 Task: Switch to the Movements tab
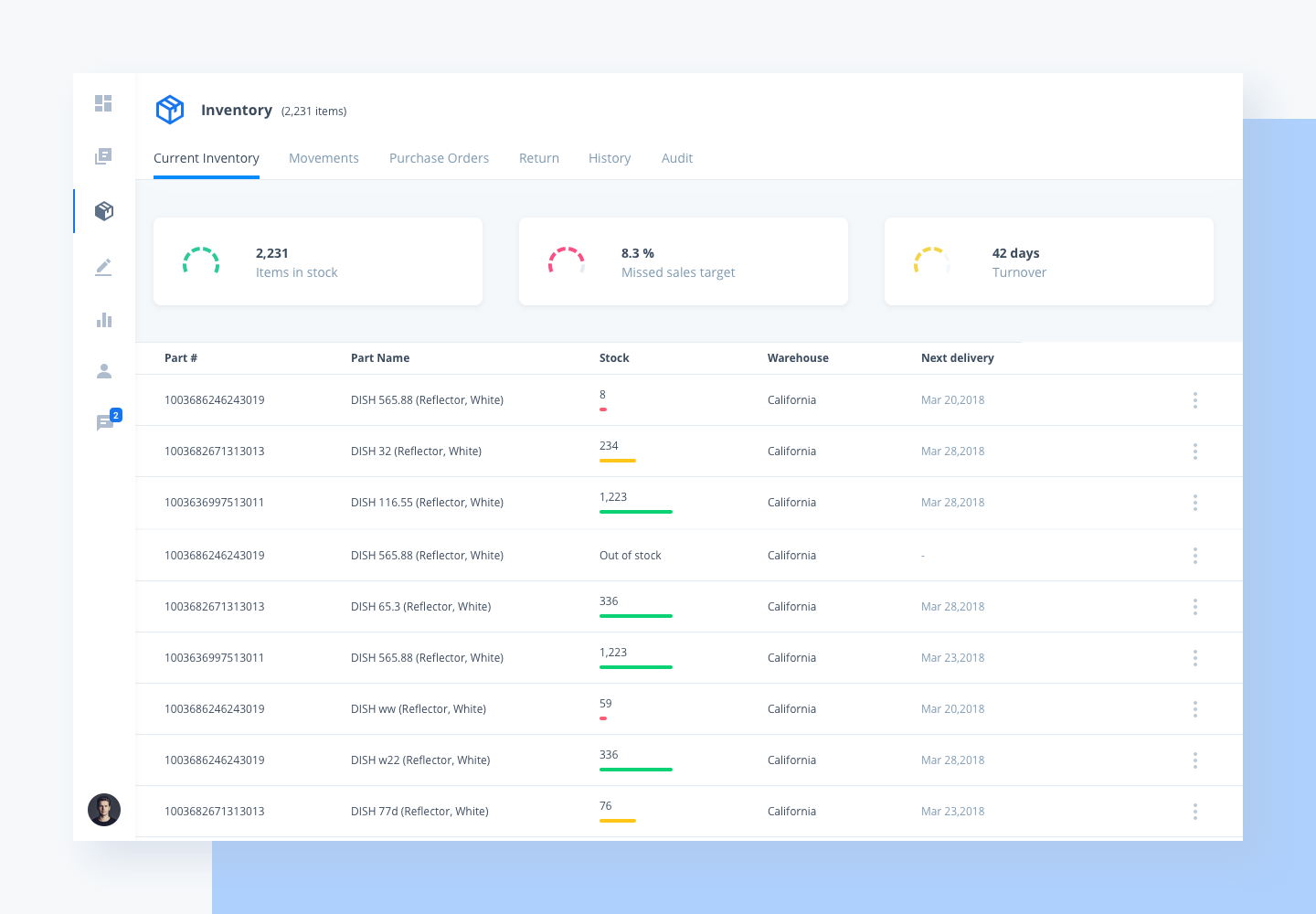324,158
